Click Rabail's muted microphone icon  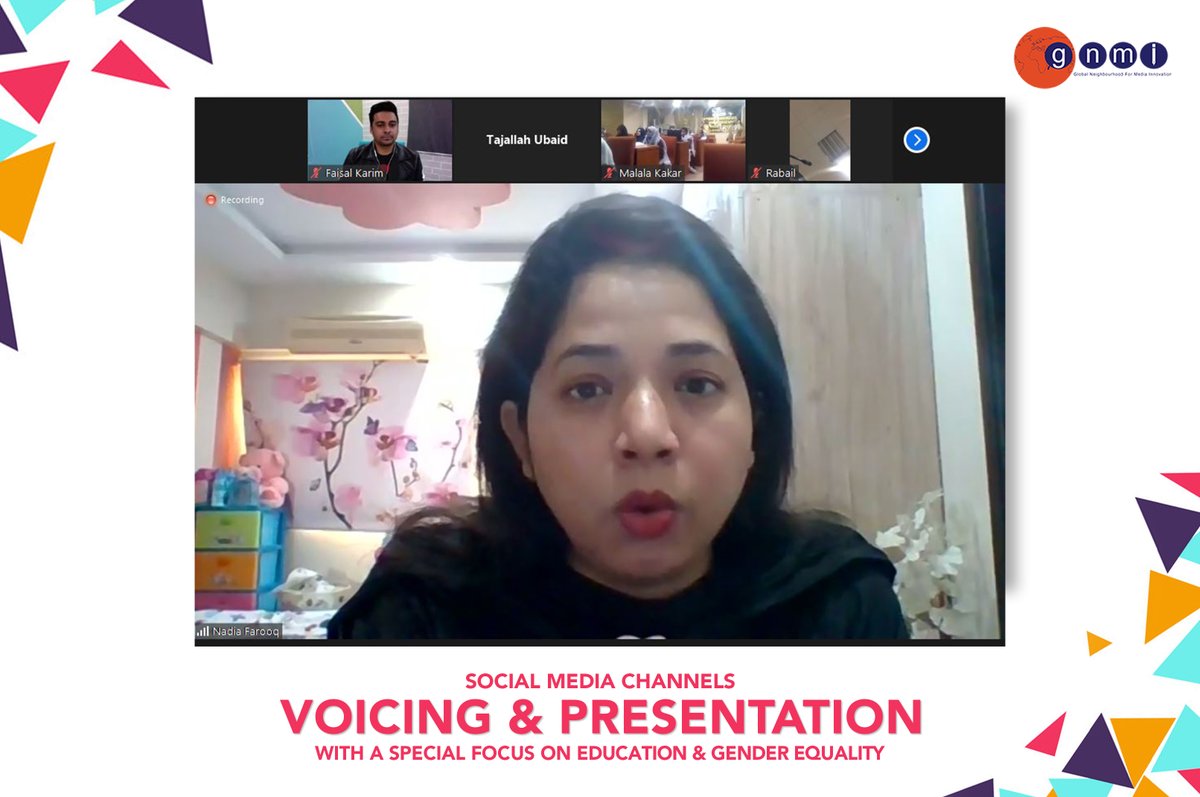pyautogui.click(x=757, y=173)
